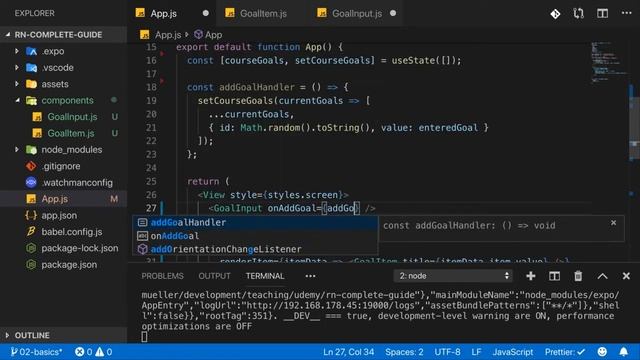Viewport: 640px width, 360px height.
Task: Open the .watchmanconfig file
Action: pos(64,182)
